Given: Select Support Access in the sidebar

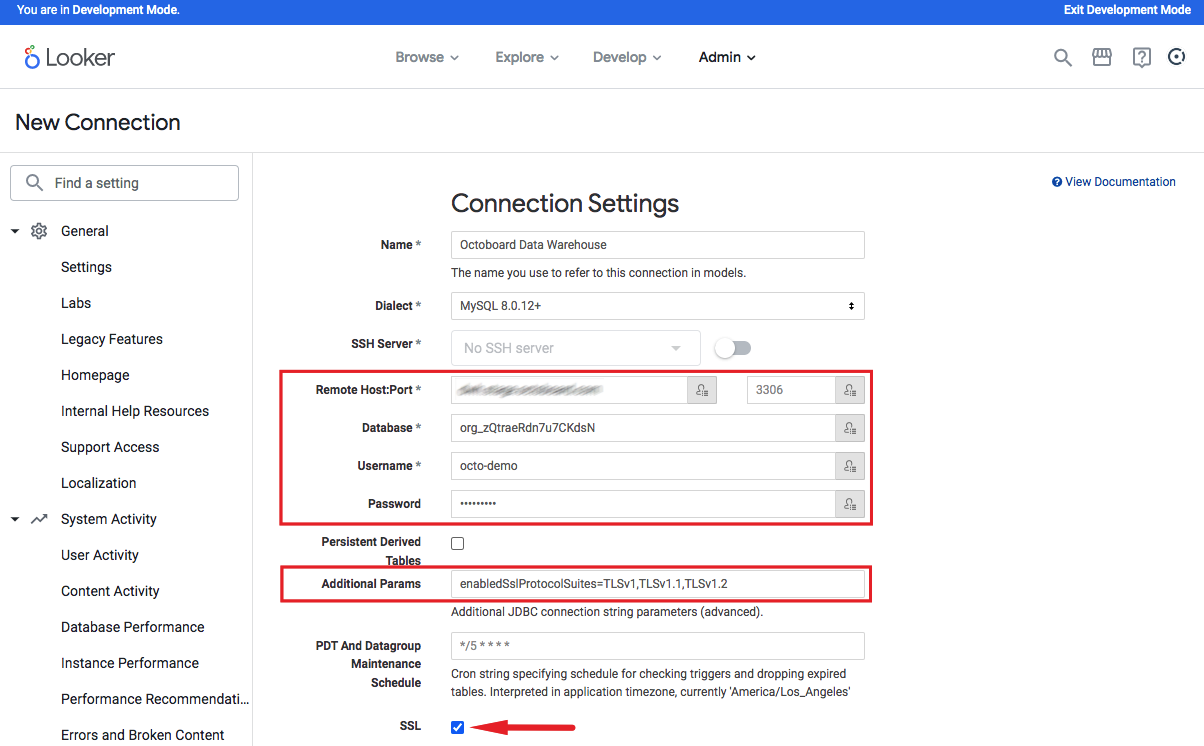Looking at the screenshot, I should point(110,447).
